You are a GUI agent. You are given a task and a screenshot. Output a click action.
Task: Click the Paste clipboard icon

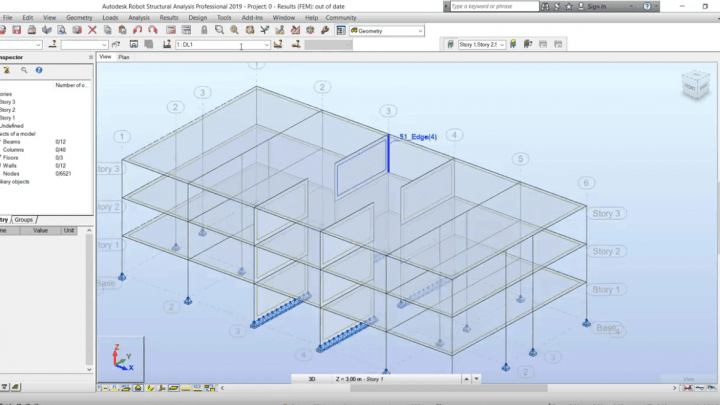pyautogui.click(x=123, y=30)
